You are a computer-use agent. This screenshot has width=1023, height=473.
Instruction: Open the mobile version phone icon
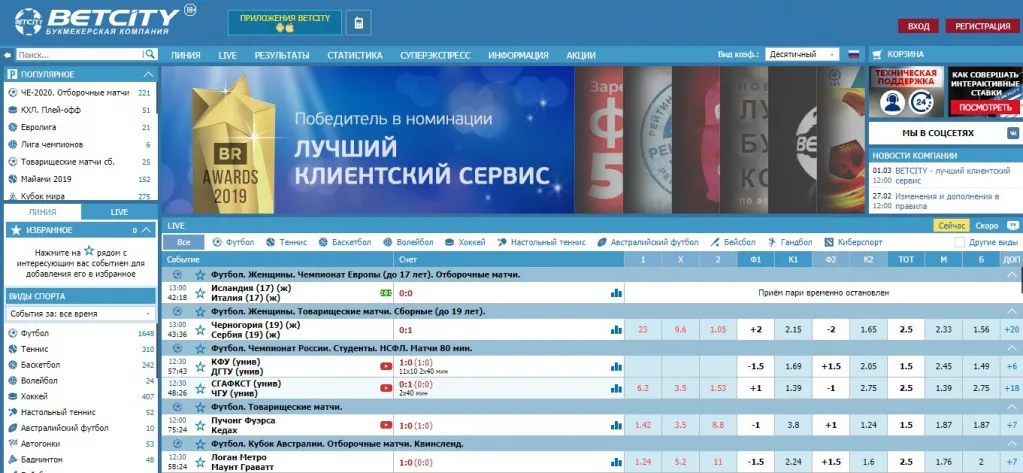coord(358,23)
